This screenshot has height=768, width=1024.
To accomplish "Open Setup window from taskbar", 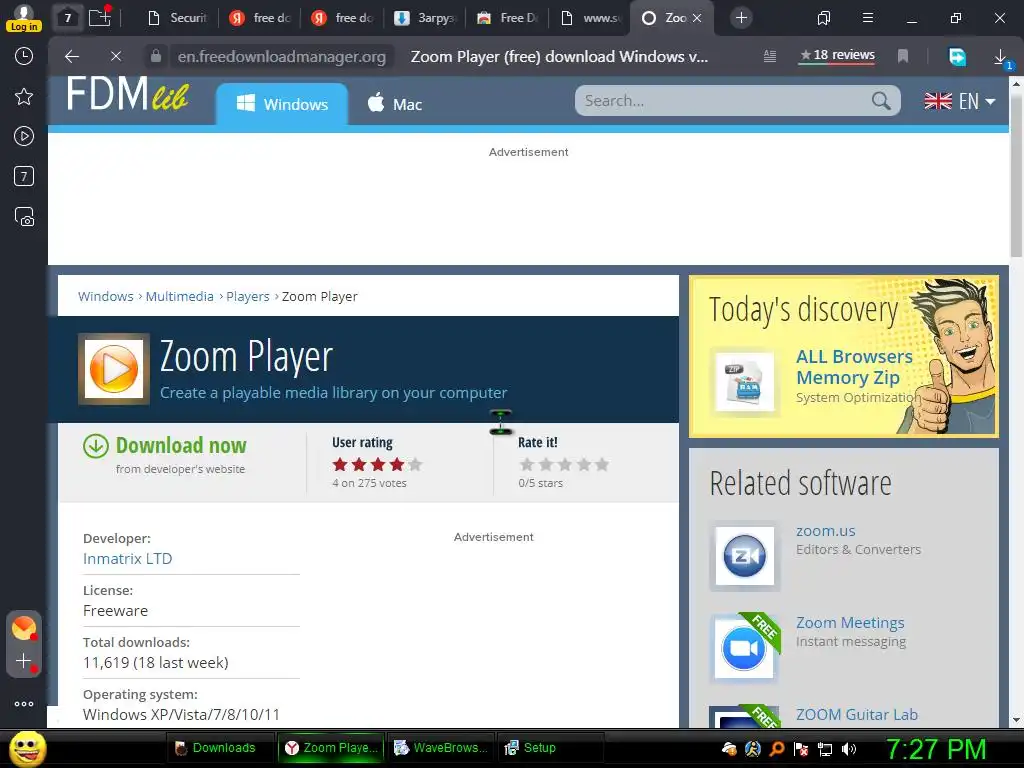I will (551, 748).
